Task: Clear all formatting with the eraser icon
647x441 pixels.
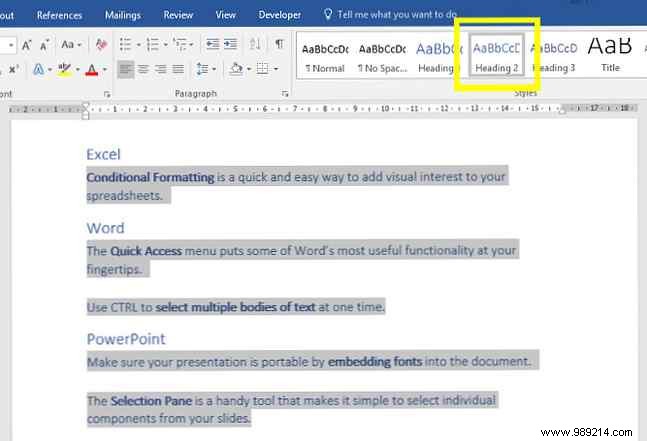Action: click(x=101, y=44)
